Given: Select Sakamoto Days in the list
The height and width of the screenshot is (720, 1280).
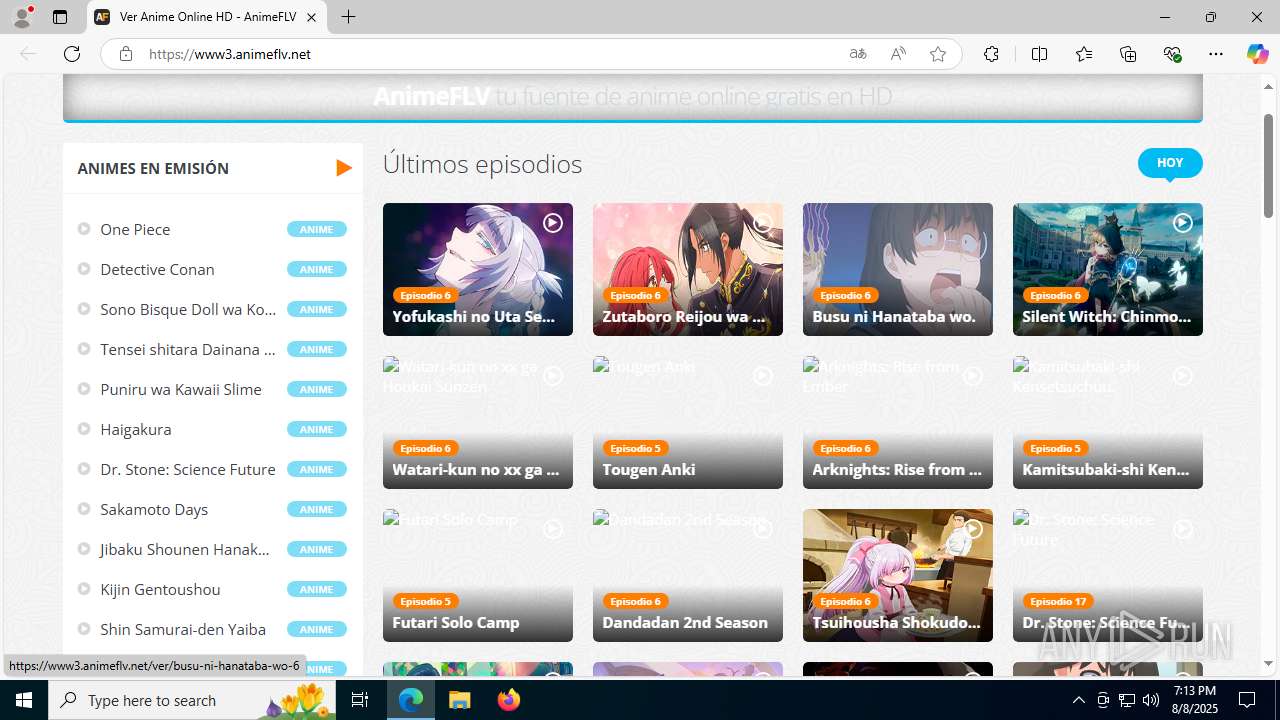Looking at the screenshot, I should pyautogui.click(x=154, y=509).
